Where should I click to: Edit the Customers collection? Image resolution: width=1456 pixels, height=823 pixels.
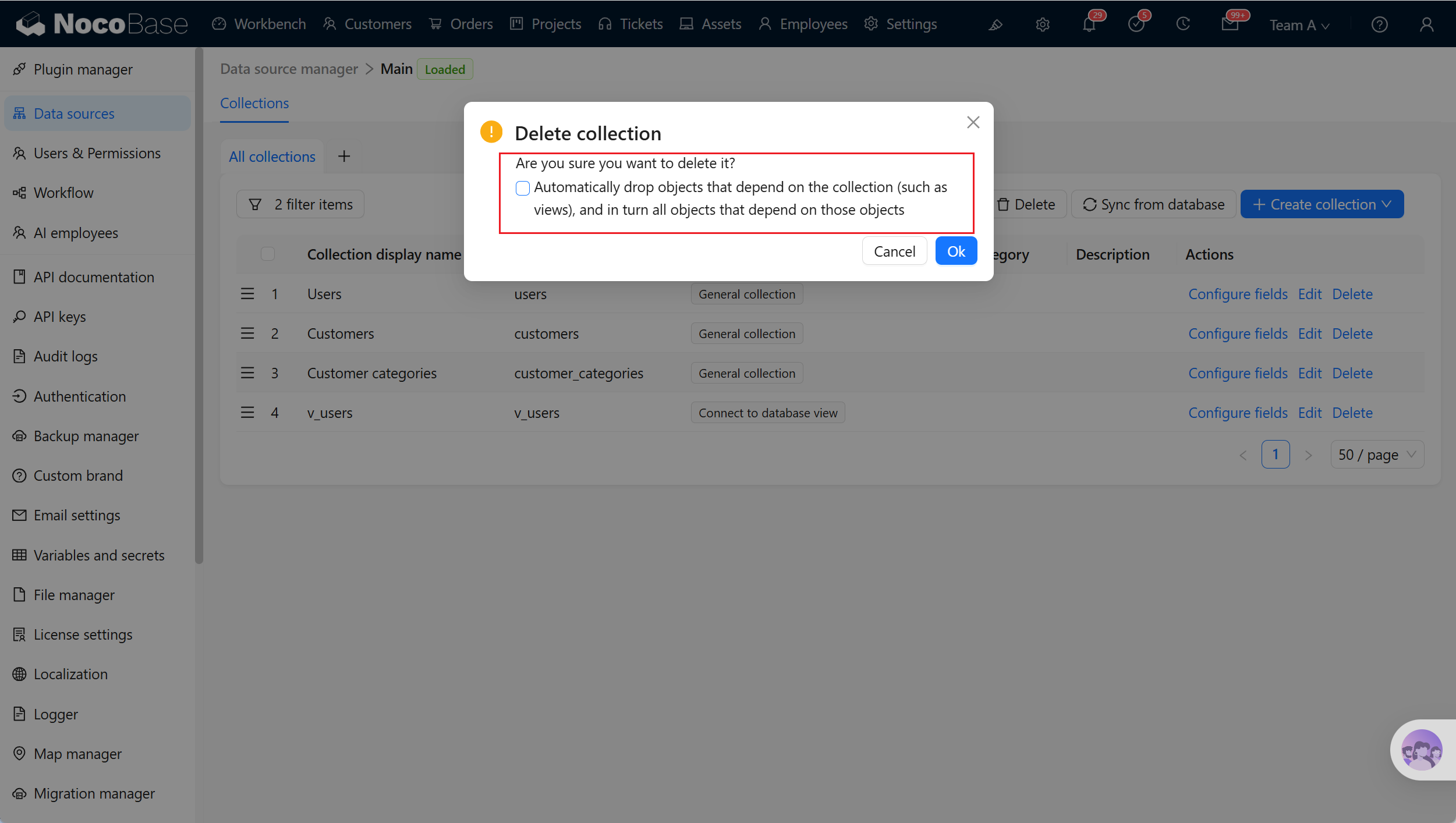pos(1310,334)
